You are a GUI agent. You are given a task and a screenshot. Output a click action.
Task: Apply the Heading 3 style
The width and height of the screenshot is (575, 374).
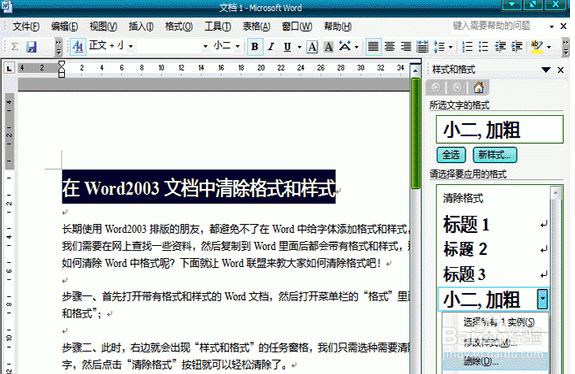point(494,274)
